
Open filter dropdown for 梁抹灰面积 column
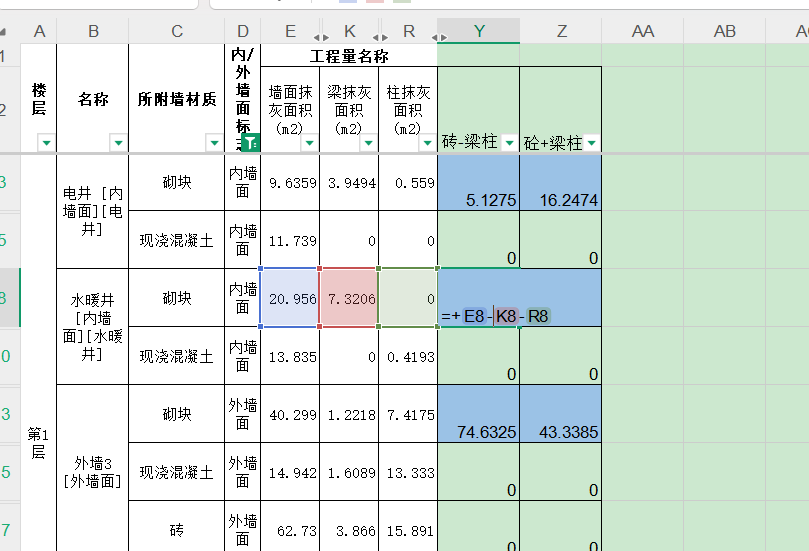coord(368,142)
